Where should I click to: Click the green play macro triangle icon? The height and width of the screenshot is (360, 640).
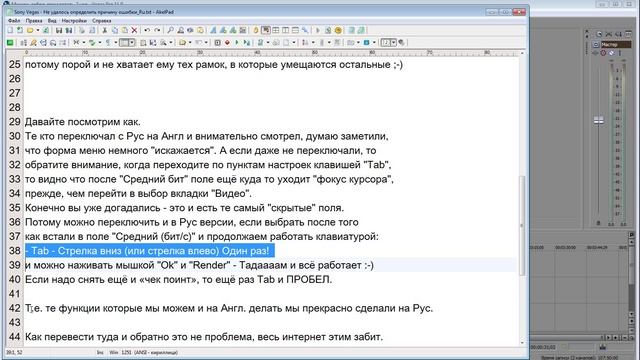coord(237,42)
